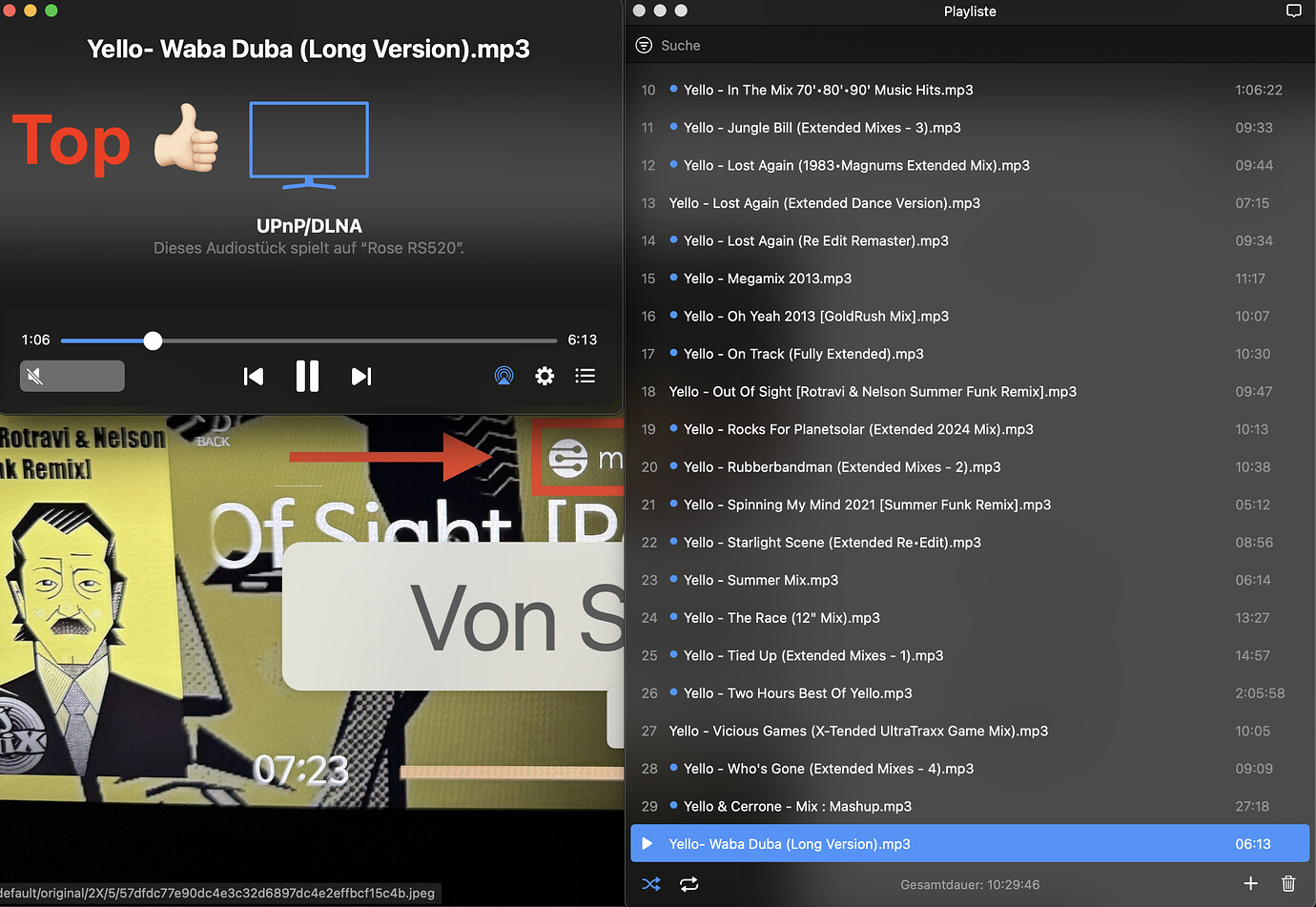The height and width of the screenshot is (907, 1316).
Task: Skip to the next track
Action: 361,377
